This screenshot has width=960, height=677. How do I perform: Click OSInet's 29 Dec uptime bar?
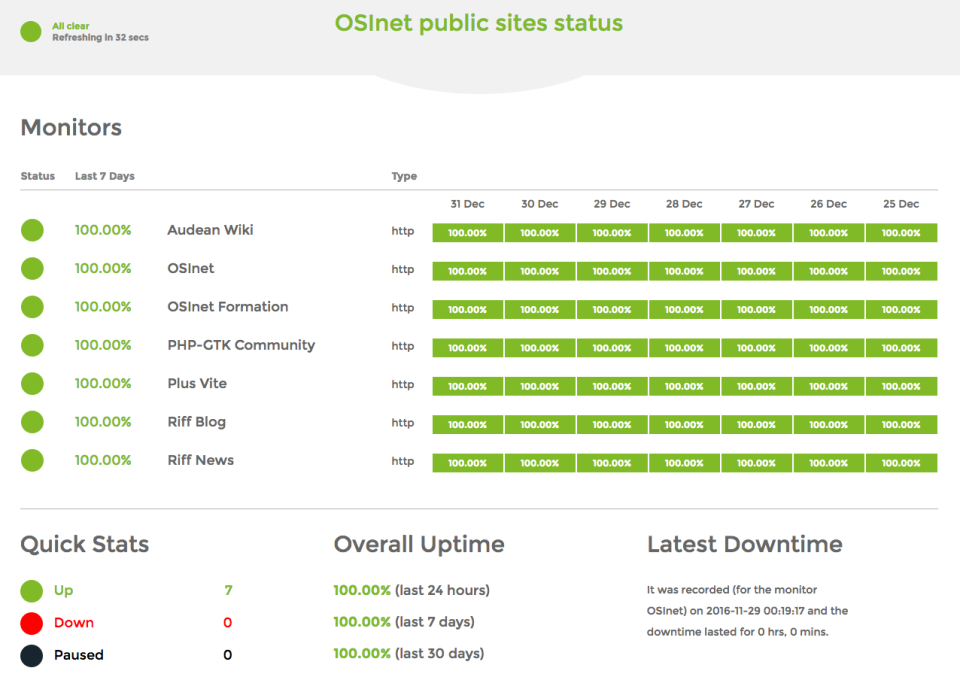pos(612,271)
